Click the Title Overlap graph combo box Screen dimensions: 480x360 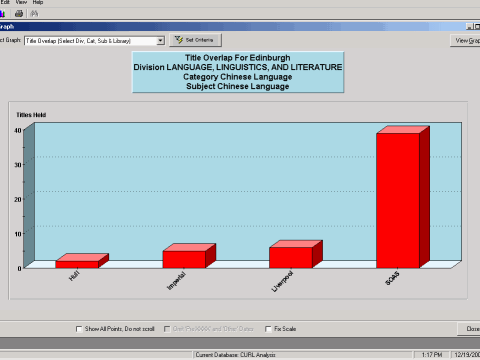point(94,41)
